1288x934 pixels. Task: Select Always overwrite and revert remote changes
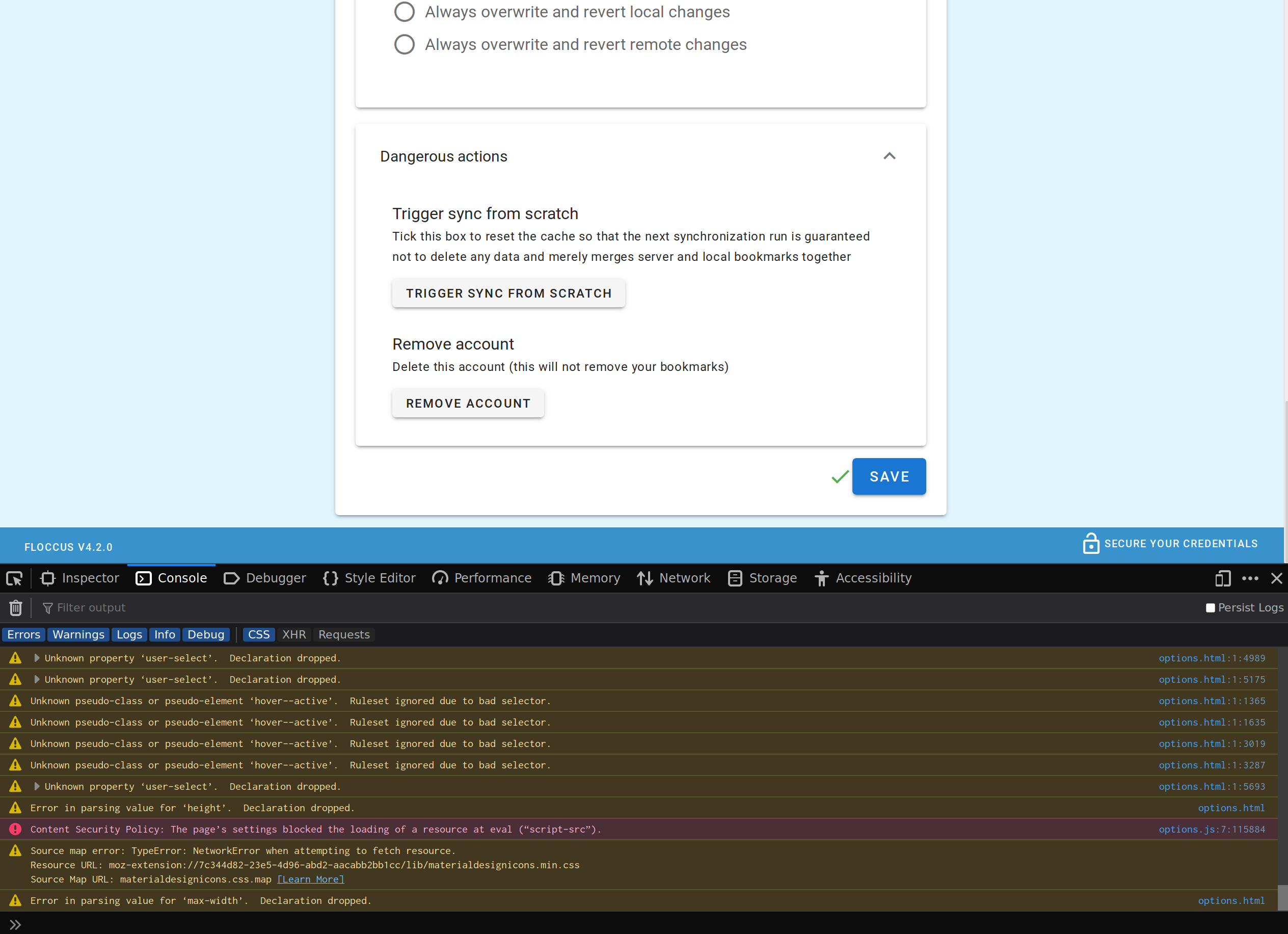point(405,44)
